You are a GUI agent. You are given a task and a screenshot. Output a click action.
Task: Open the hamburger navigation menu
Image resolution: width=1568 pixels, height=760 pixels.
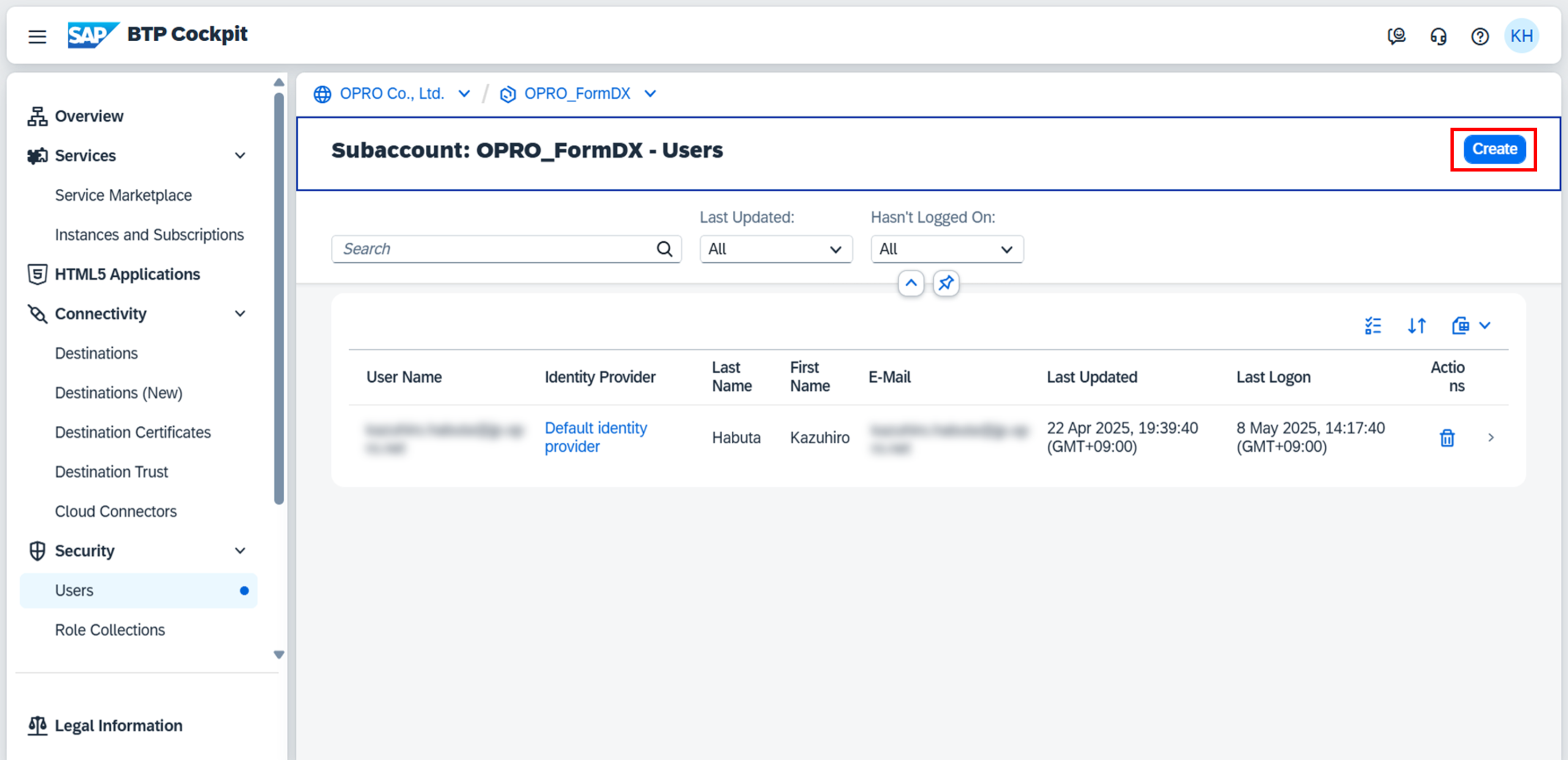coord(37,36)
